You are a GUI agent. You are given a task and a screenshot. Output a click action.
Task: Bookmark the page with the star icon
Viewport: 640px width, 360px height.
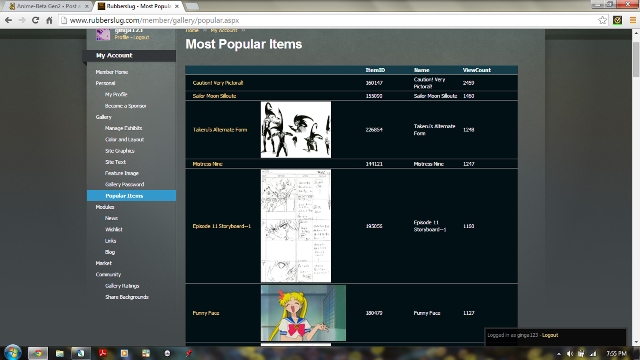click(x=602, y=20)
